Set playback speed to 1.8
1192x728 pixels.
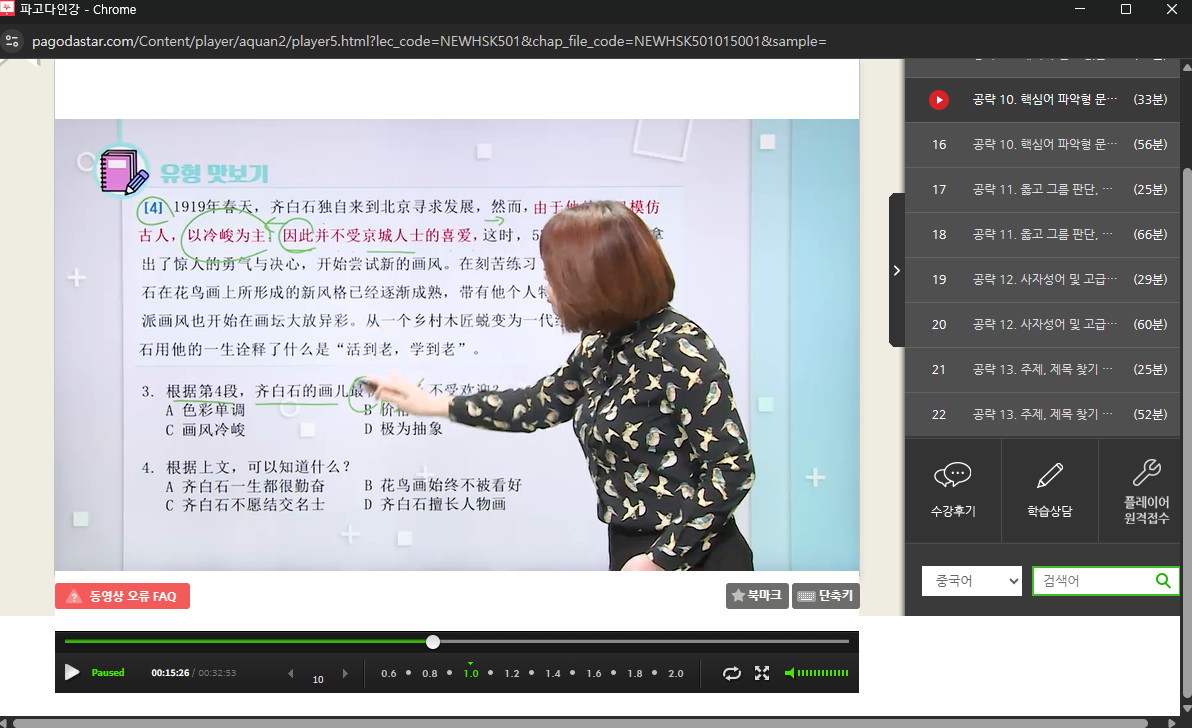coord(635,673)
